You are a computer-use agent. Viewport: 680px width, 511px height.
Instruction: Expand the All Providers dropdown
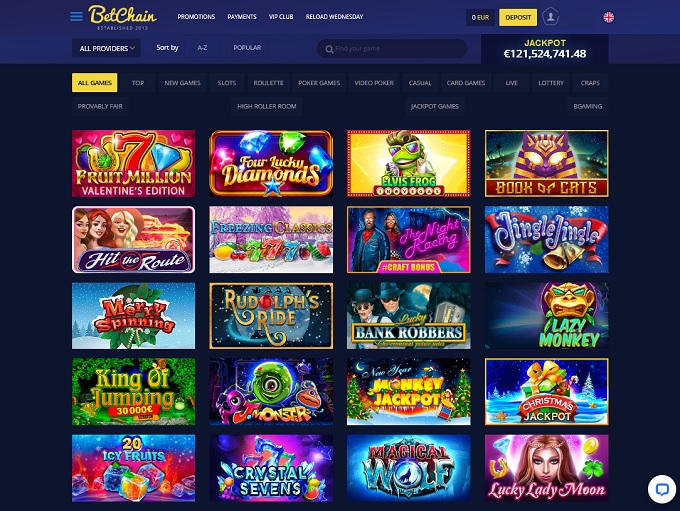(106, 48)
